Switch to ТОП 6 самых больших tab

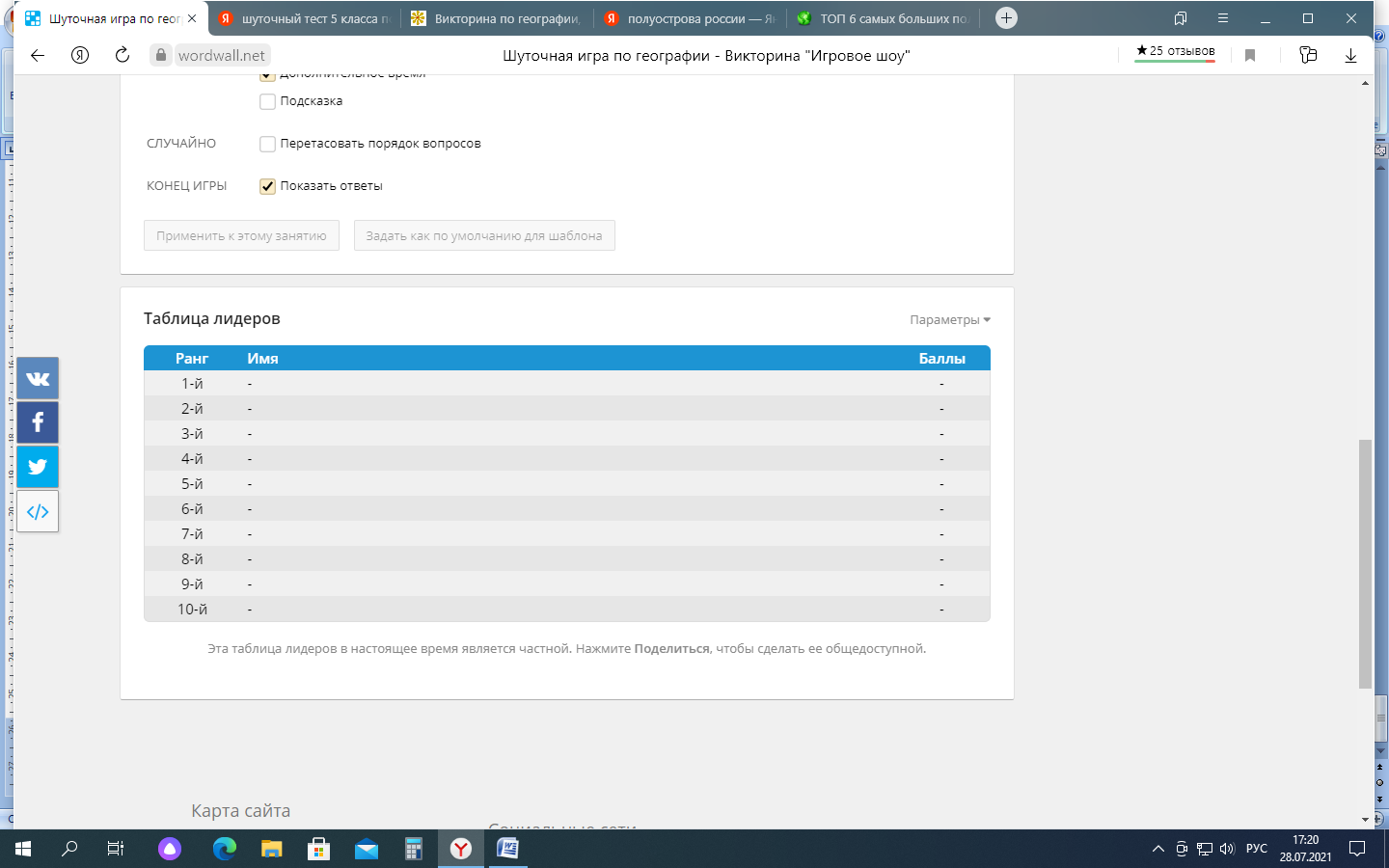click(883, 18)
